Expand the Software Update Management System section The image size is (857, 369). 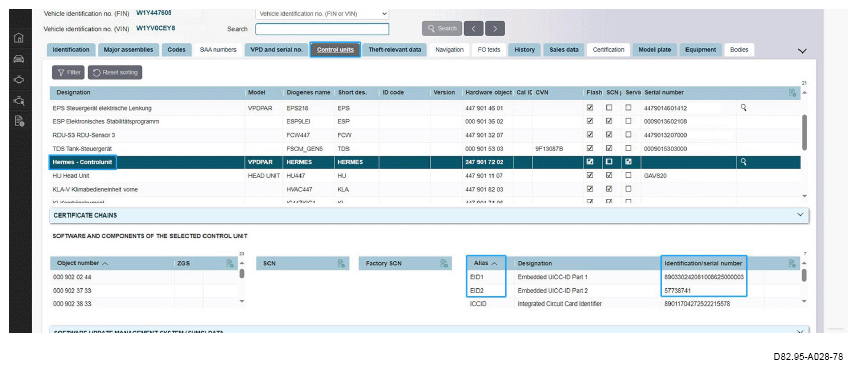click(x=429, y=331)
